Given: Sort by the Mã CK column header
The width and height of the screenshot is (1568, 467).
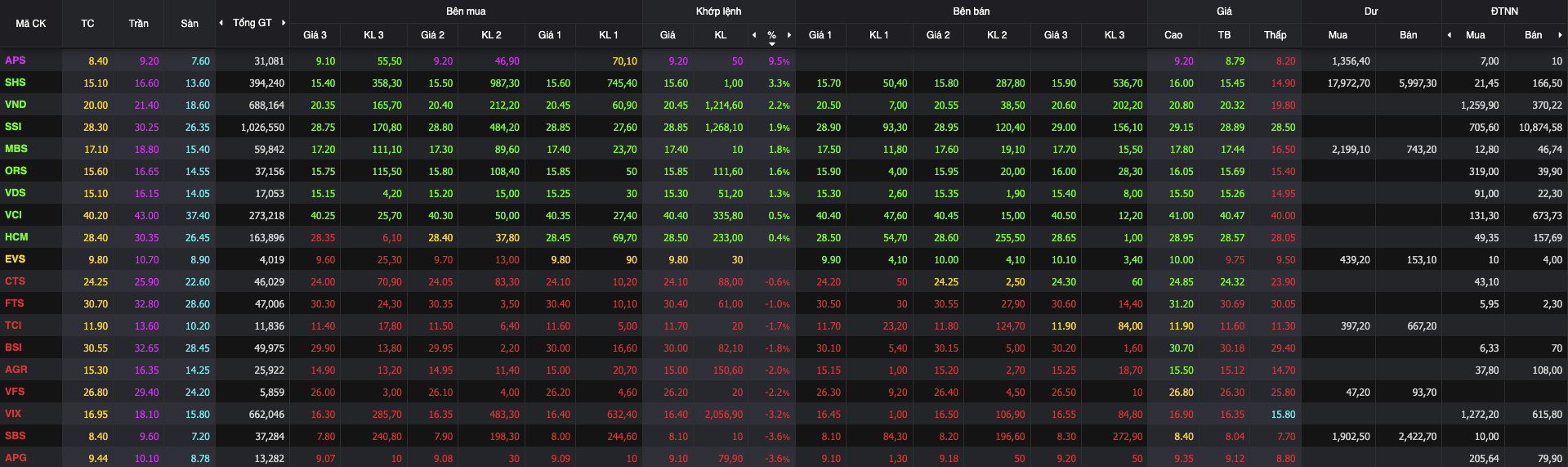Looking at the screenshot, I should coord(31,24).
